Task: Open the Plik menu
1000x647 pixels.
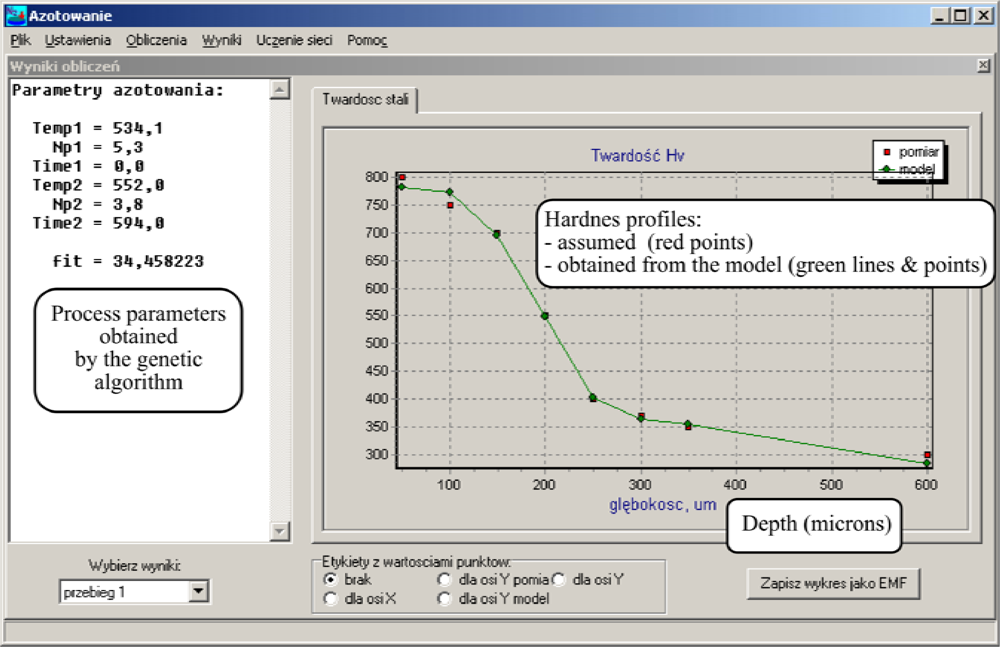Action: (21, 41)
